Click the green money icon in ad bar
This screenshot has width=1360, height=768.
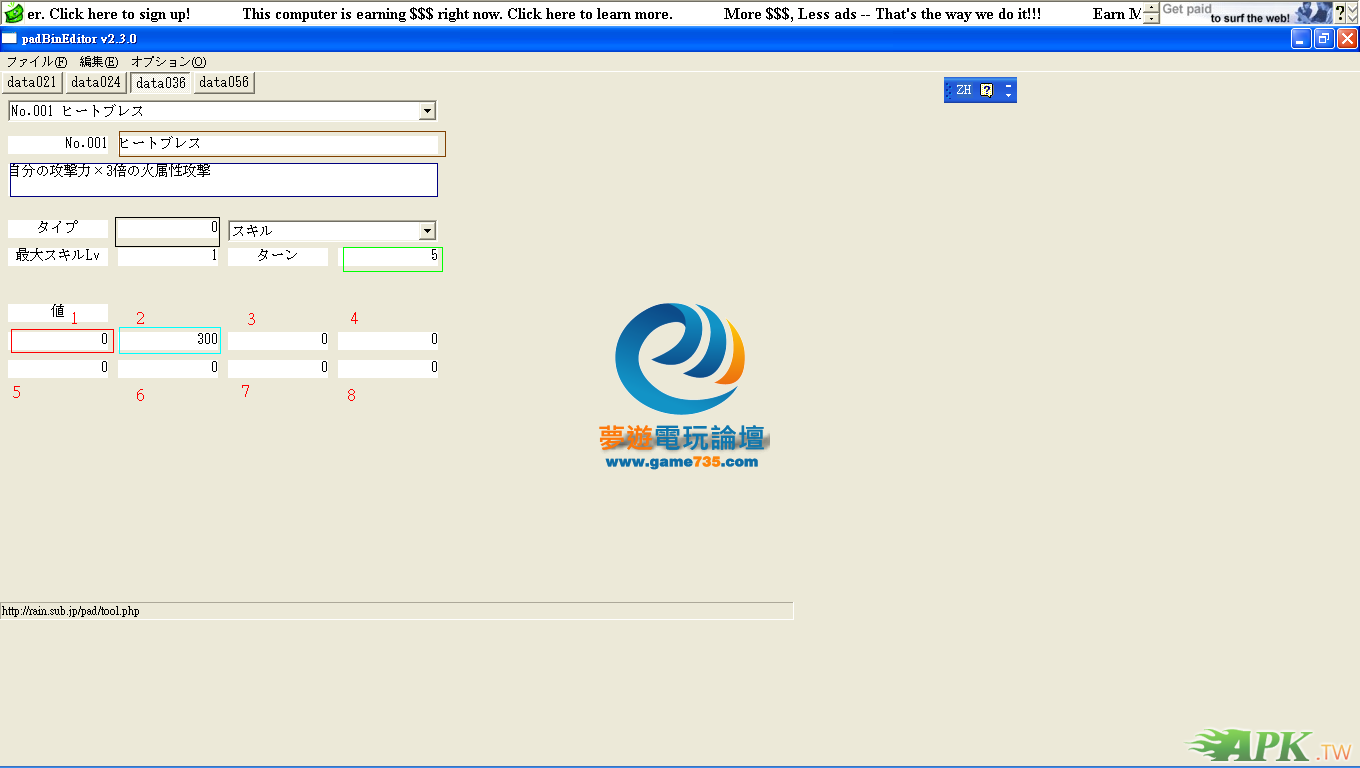(14, 13)
